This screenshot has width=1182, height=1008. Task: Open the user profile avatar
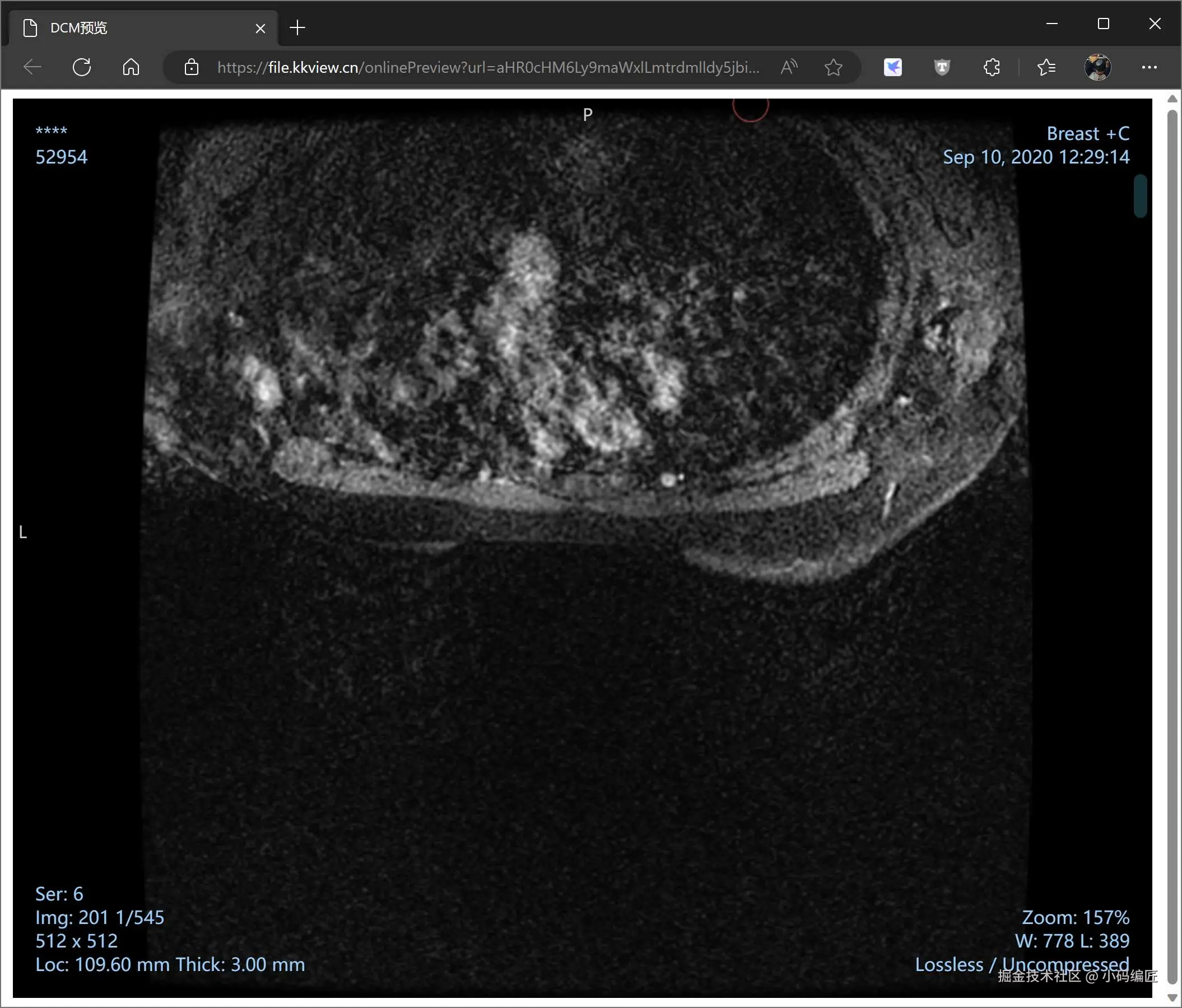[x=1097, y=67]
